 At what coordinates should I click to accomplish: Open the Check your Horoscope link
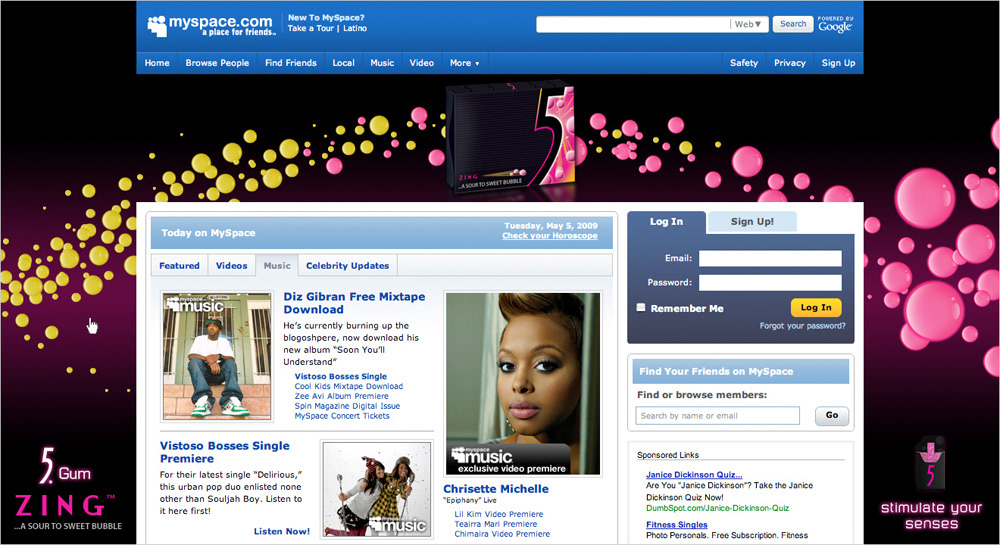coord(550,236)
